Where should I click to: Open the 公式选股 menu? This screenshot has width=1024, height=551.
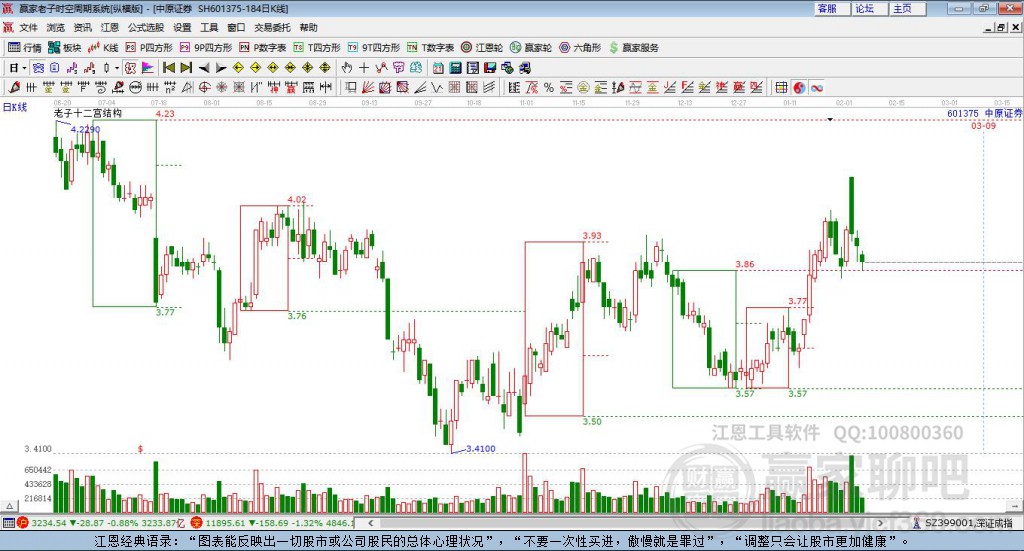click(x=146, y=27)
